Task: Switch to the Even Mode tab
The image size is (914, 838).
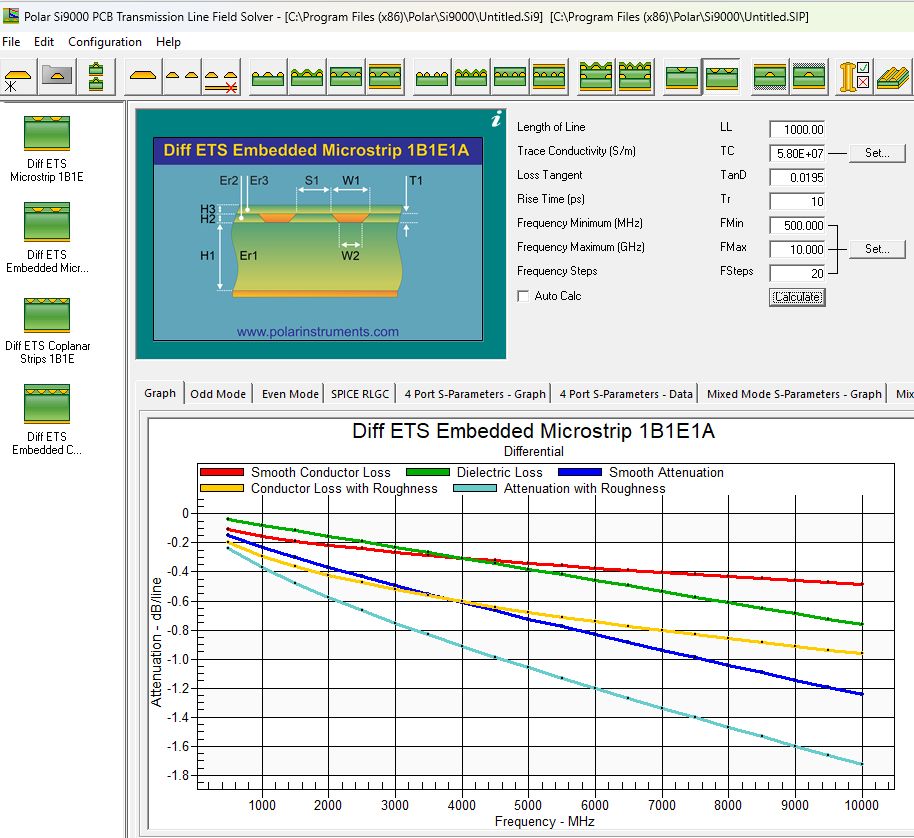Action: [290, 394]
